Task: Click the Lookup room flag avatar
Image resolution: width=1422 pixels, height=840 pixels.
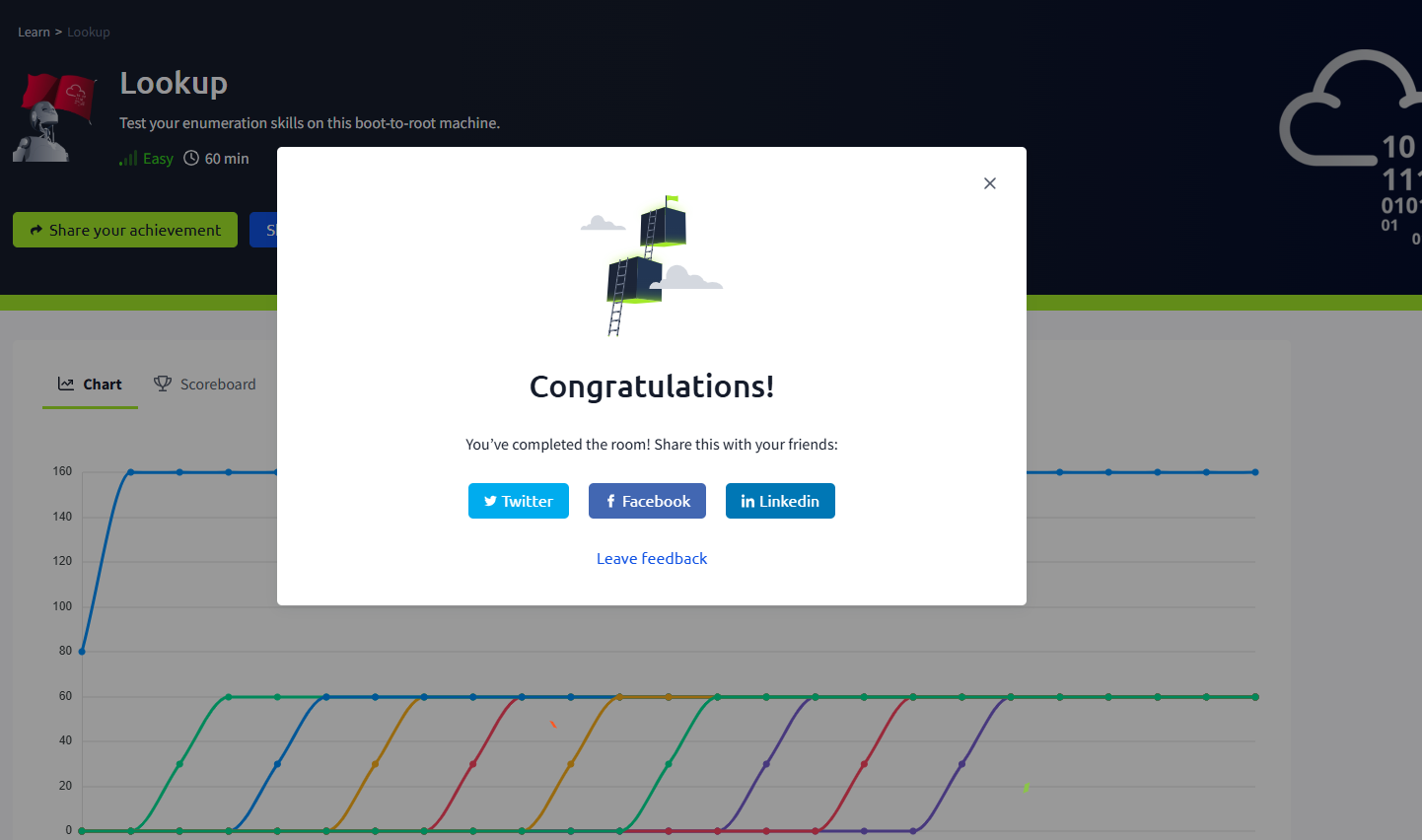Action: (x=54, y=116)
